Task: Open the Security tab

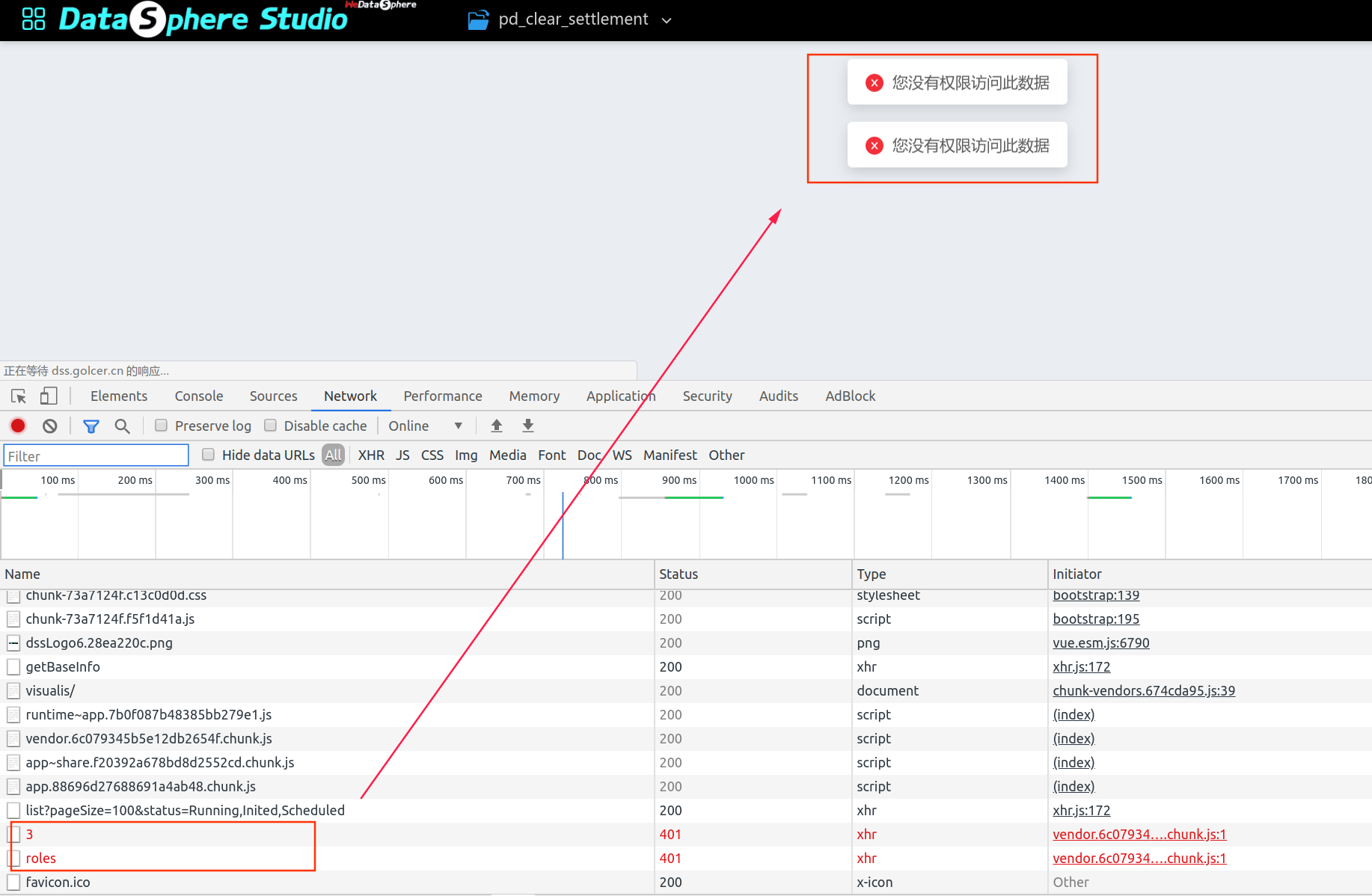Action: (707, 396)
